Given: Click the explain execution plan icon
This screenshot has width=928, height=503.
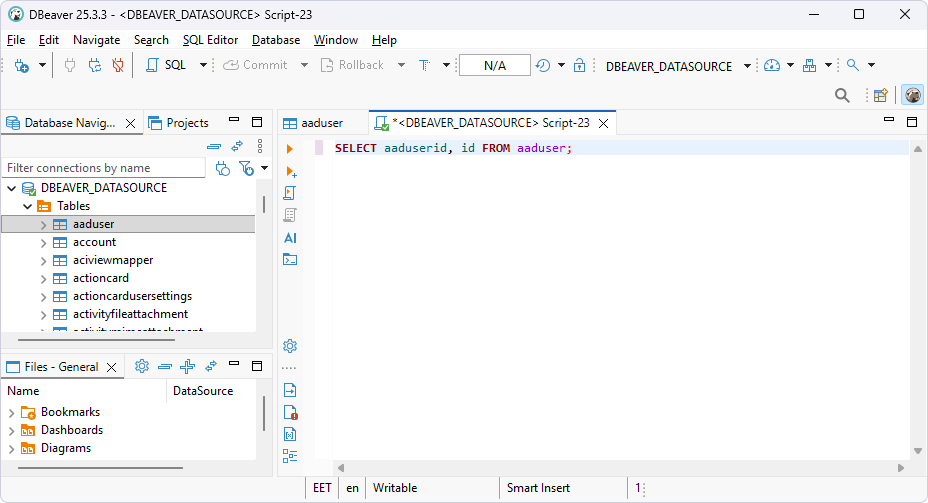Looking at the screenshot, I should pyautogui.click(x=290, y=215).
